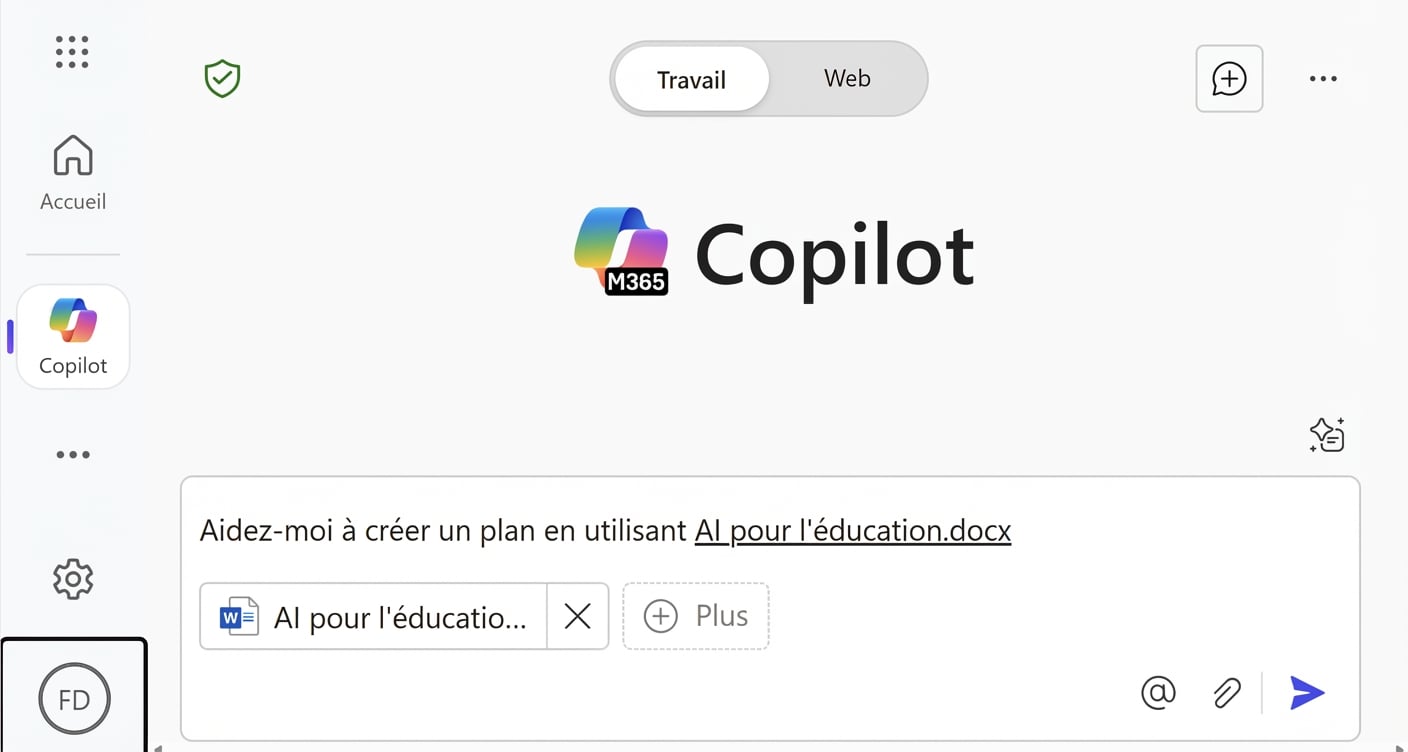The width and height of the screenshot is (1408, 752).
Task: Click the attach file paperclip icon
Action: point(1227,692)
